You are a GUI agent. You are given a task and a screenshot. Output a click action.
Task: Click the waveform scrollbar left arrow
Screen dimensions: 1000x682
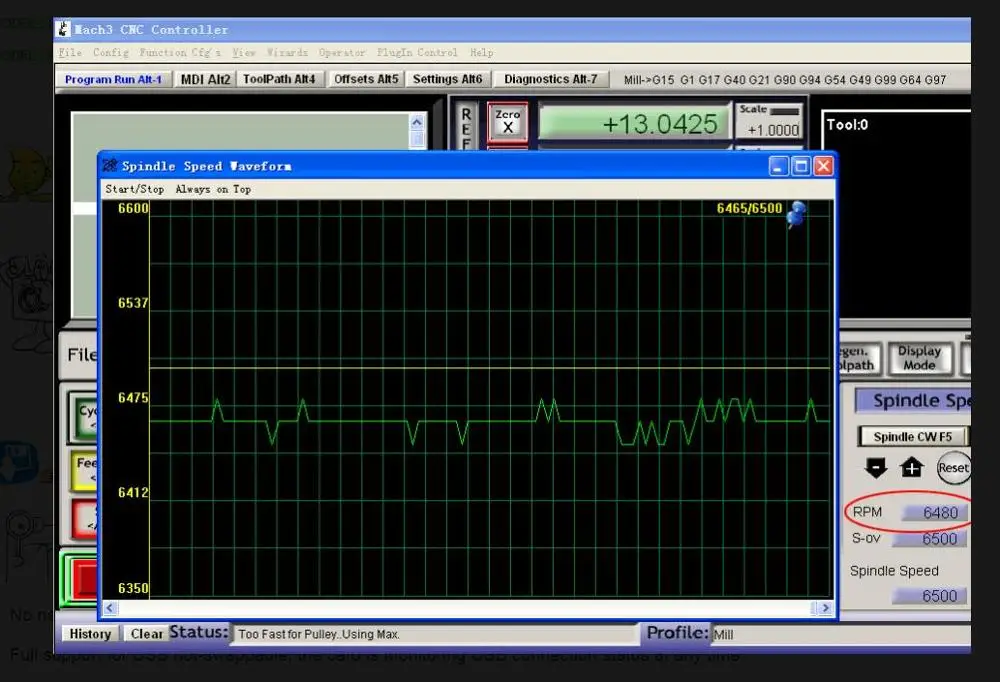tap(110, 608)
